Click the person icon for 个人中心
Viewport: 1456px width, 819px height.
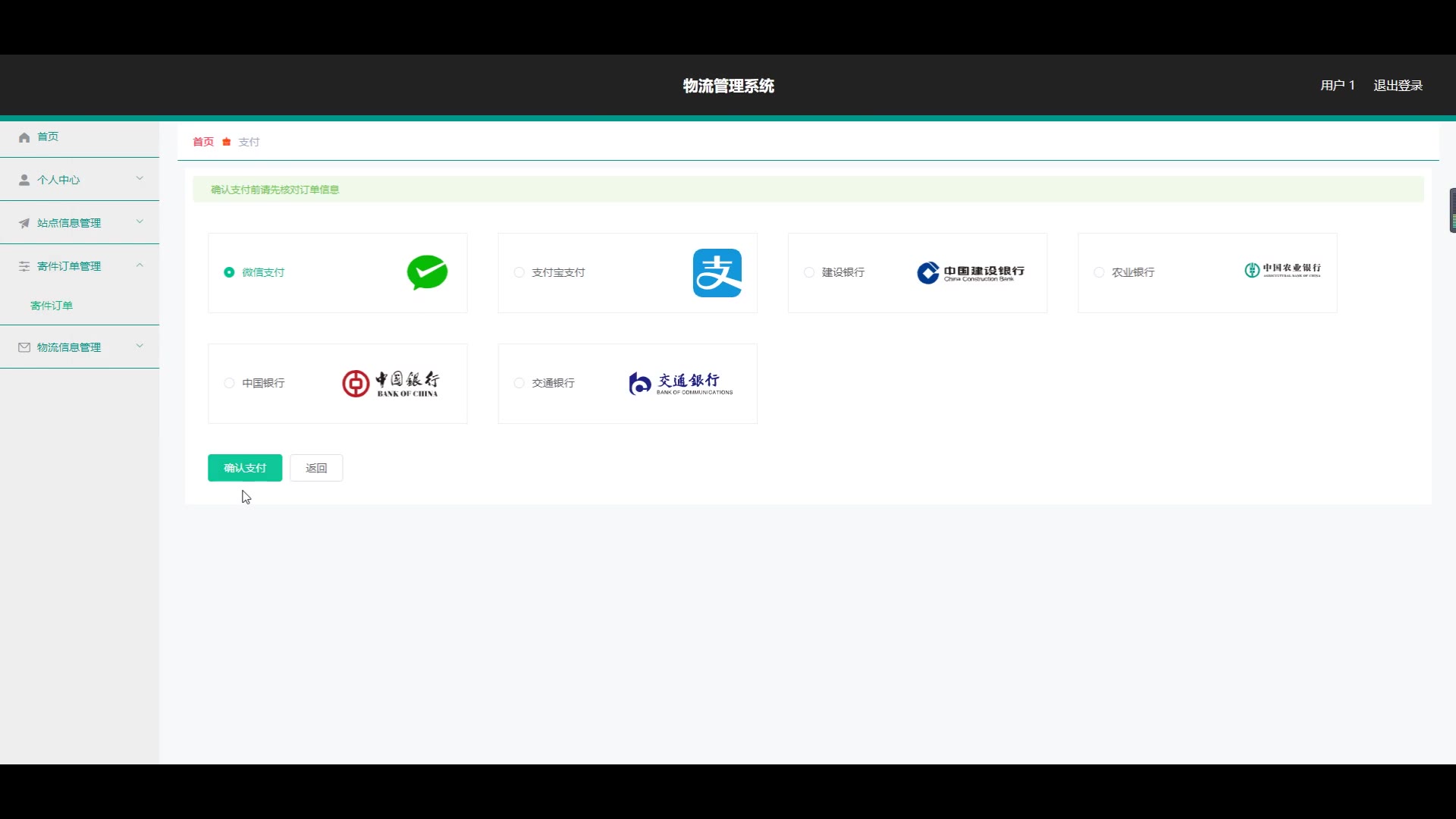[x=24, y=180]
